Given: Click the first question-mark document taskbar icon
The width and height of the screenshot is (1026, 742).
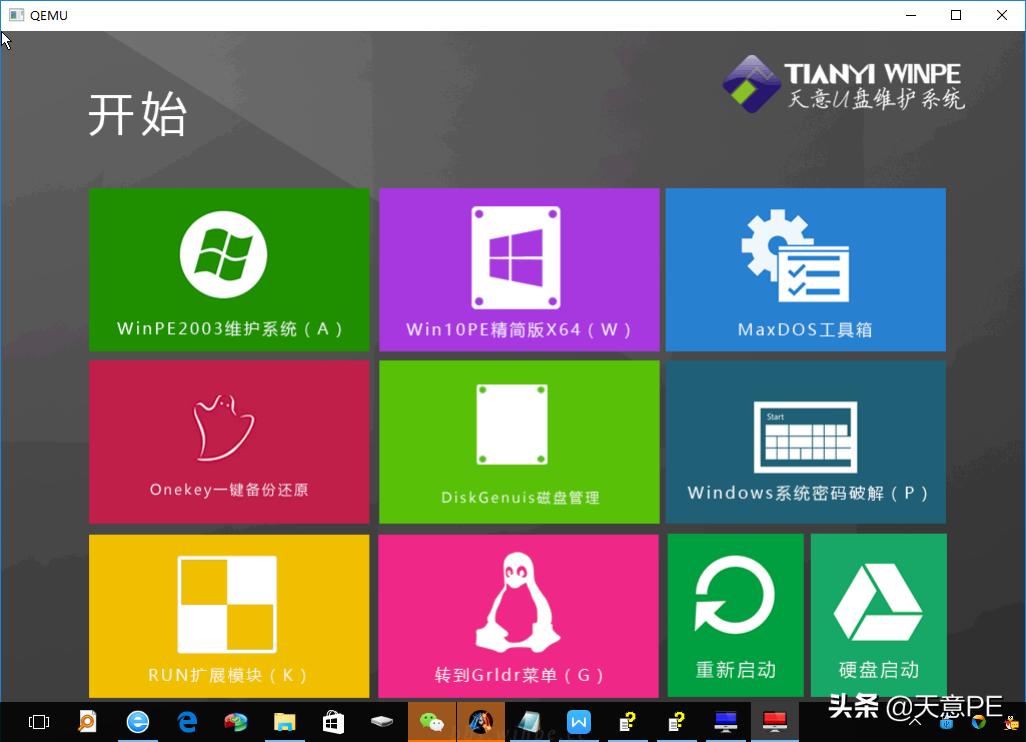Looking at the screenshot, I should pyautogui.click(x=628, y=722).
